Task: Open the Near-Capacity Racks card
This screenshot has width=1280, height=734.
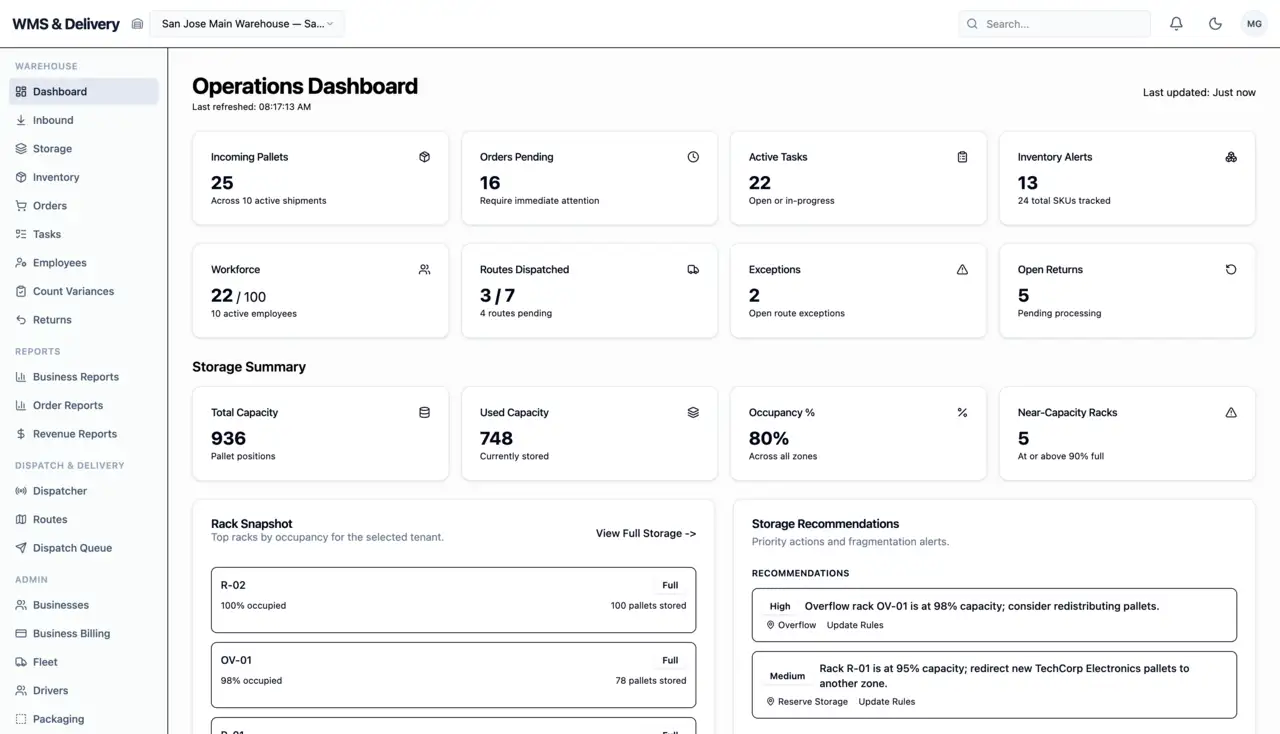Action: (x=1127, y=434)
